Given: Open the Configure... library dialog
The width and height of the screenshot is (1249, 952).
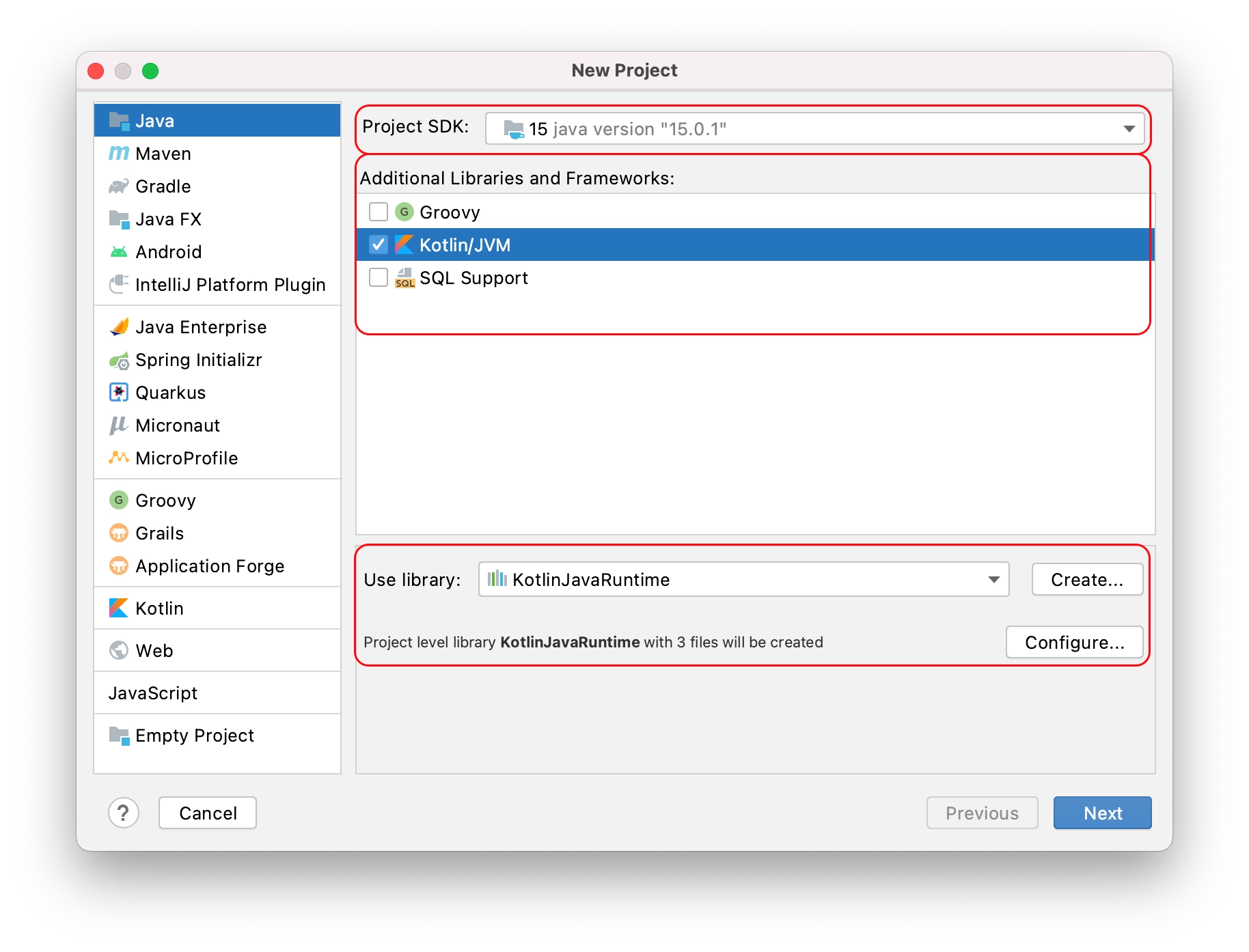Looking at the screenshot, I should (1075, 642).
